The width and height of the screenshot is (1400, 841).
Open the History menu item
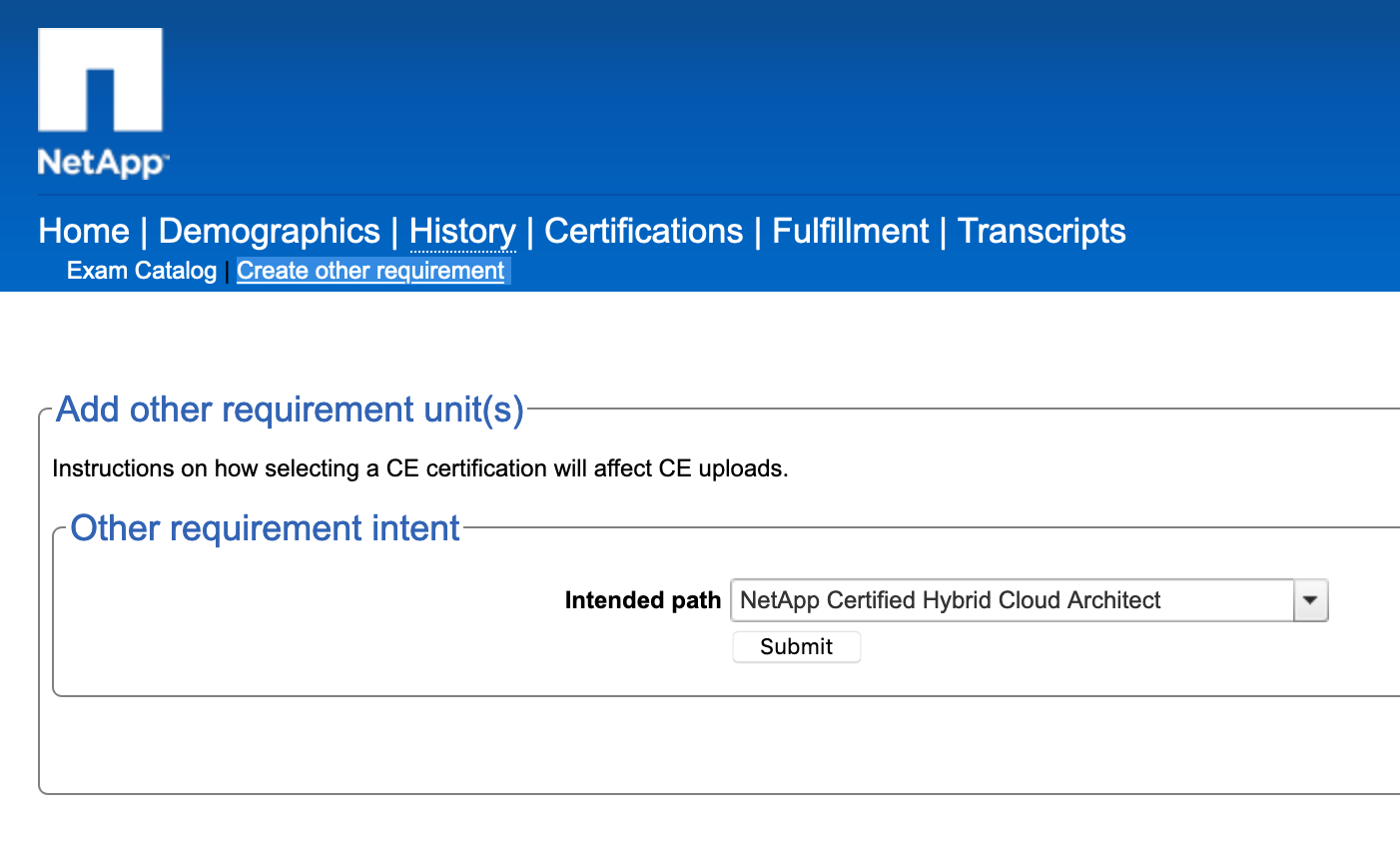point(462,232)
